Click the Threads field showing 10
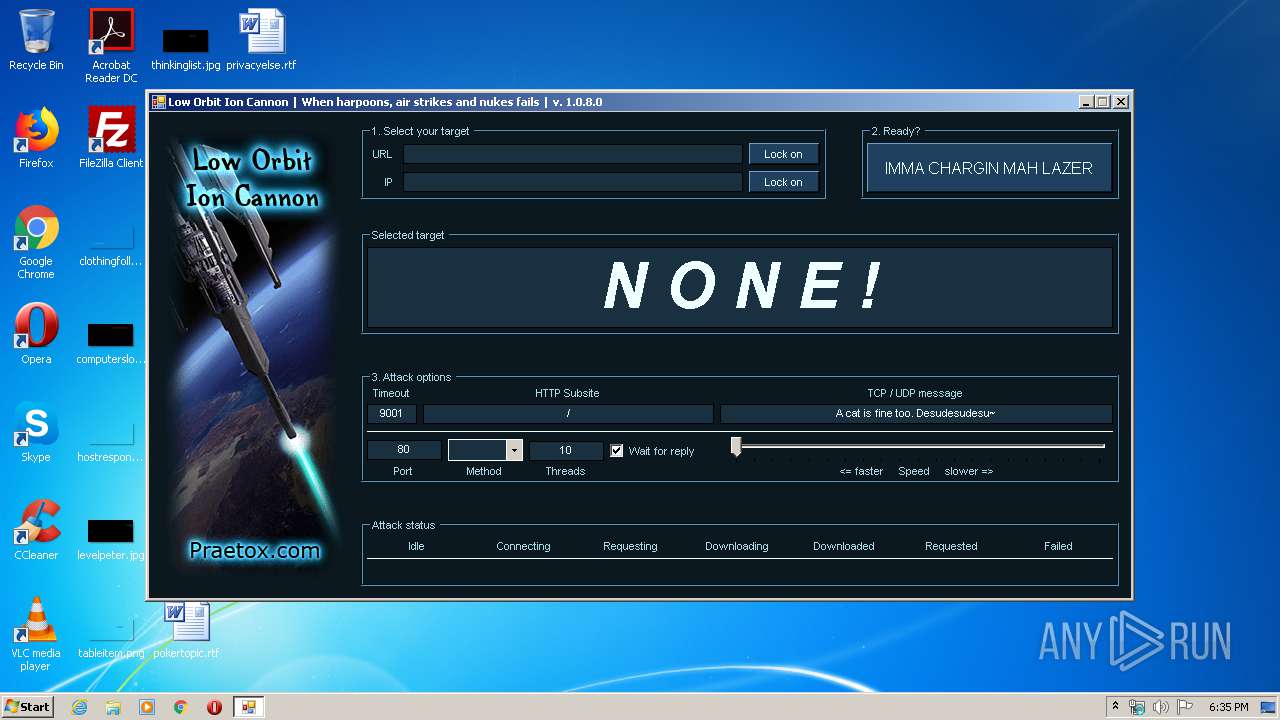1280x720 pixels. pyautogui.click(x=566, y=450)
